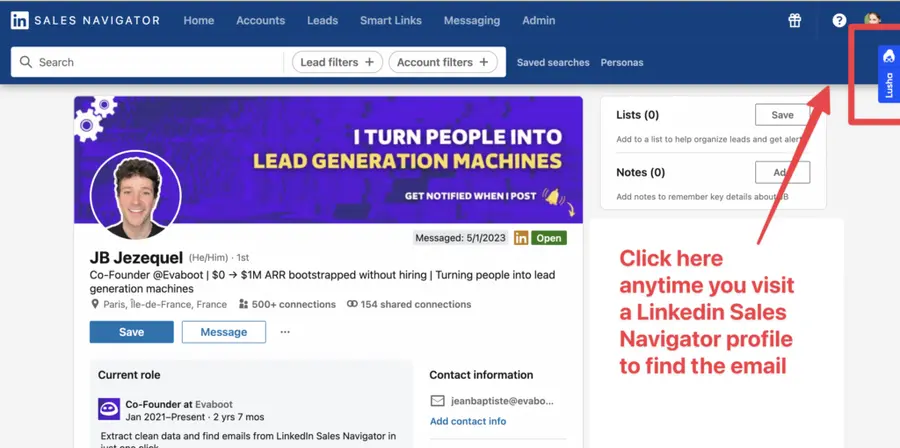Click the 'Notes (0)' heading
900x448 pixels.
[x=641, y=172]
